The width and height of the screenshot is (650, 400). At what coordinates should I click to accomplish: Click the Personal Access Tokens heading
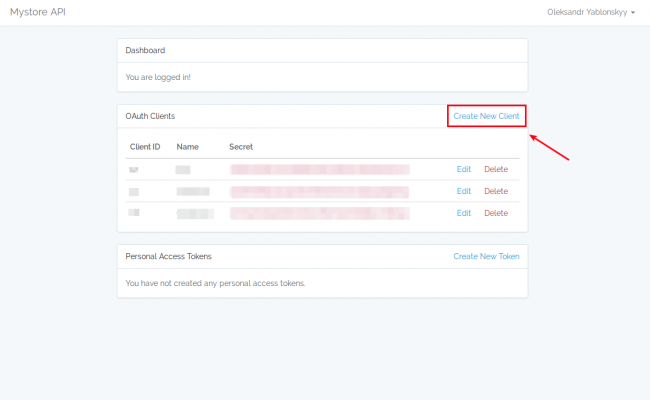168,256
